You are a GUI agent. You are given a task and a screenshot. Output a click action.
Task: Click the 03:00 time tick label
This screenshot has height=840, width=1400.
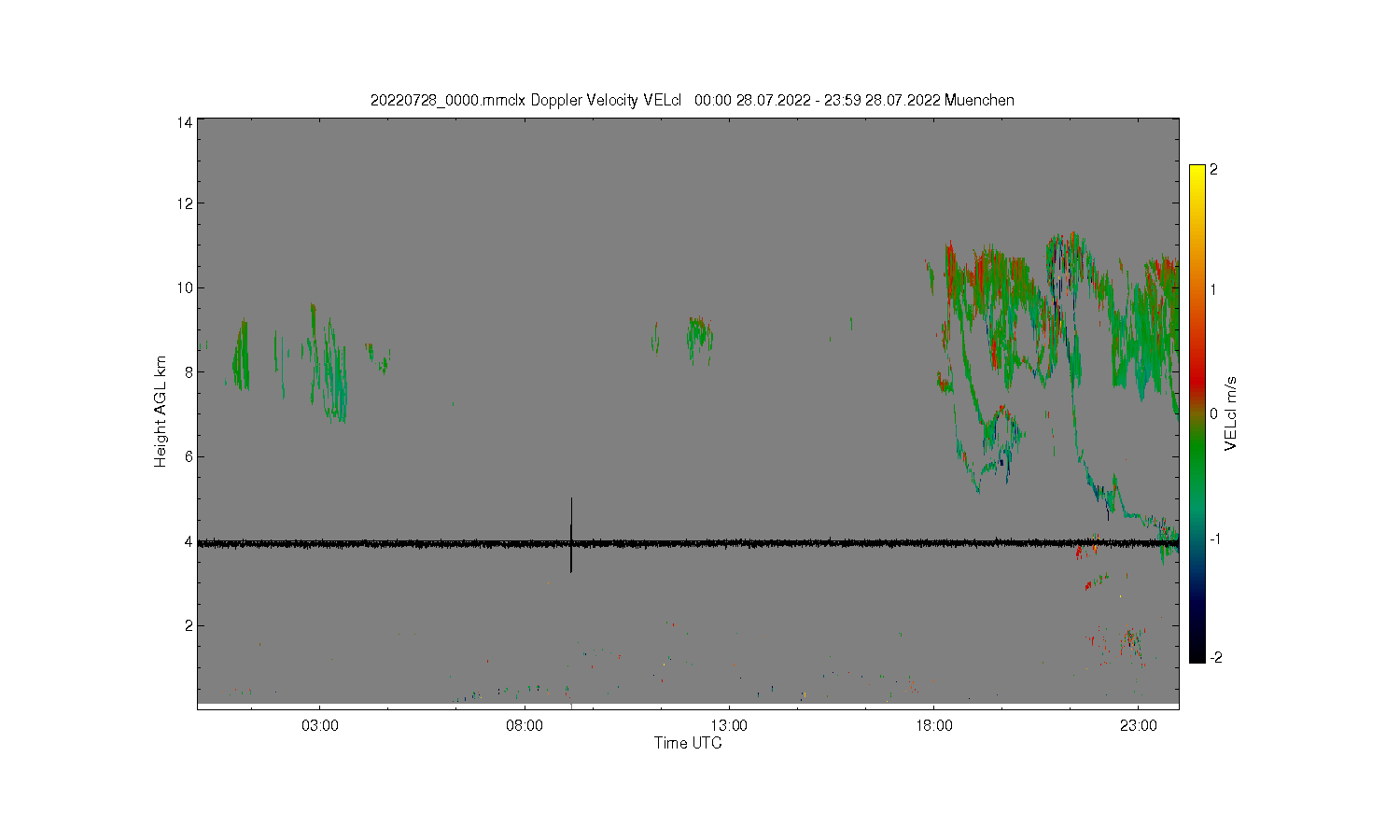pyautogui.click(x=320, y=725)
